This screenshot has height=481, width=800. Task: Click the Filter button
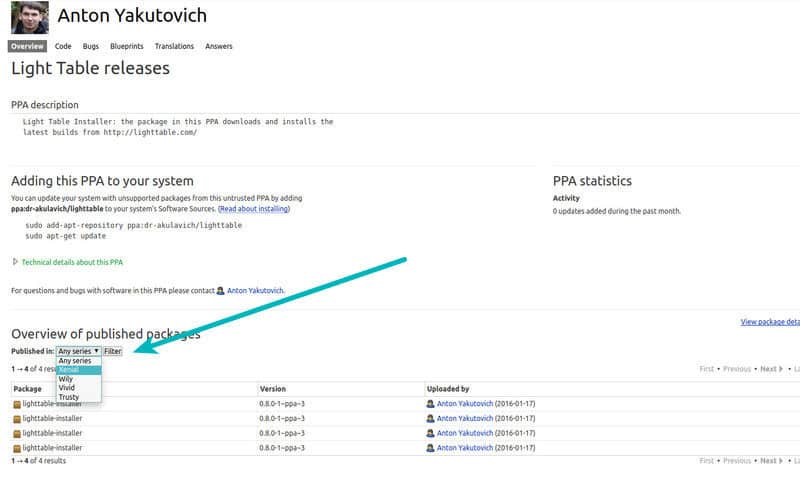(x=113, y=351)
